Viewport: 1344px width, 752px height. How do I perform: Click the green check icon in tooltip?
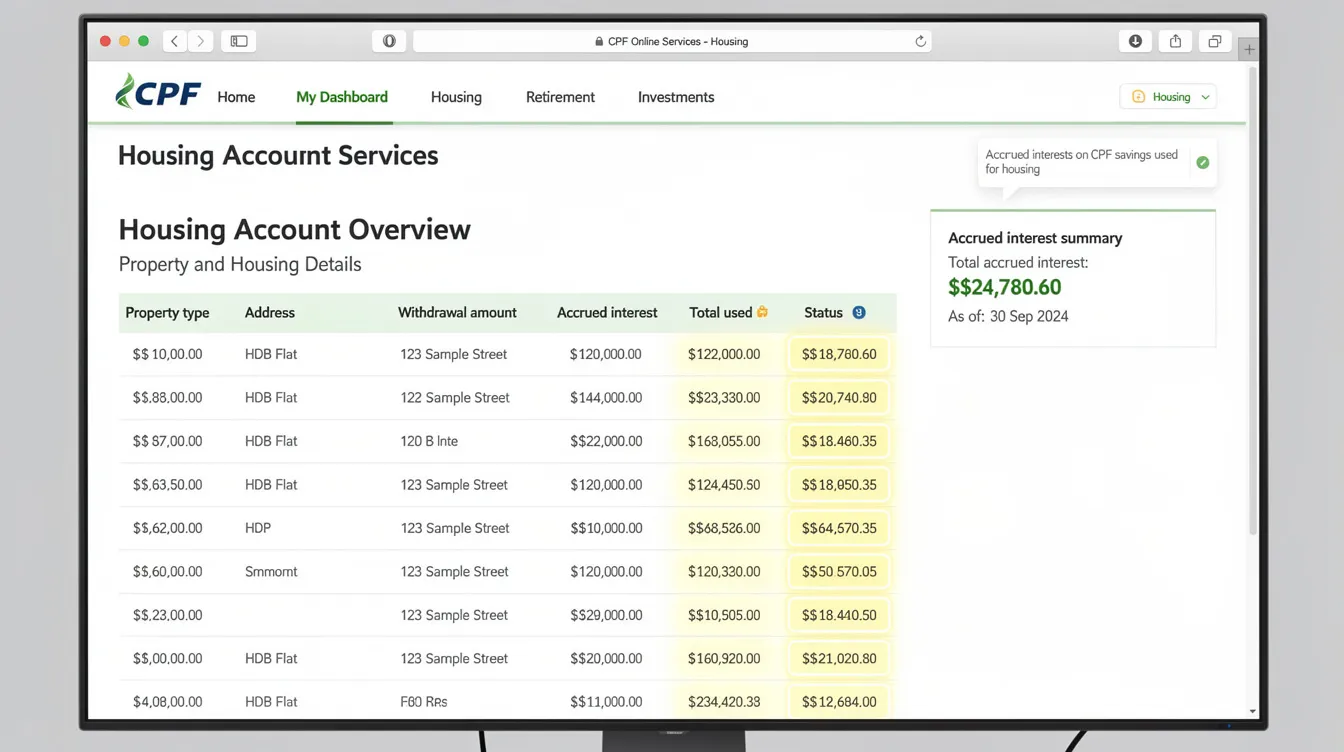pos(1203,162)
